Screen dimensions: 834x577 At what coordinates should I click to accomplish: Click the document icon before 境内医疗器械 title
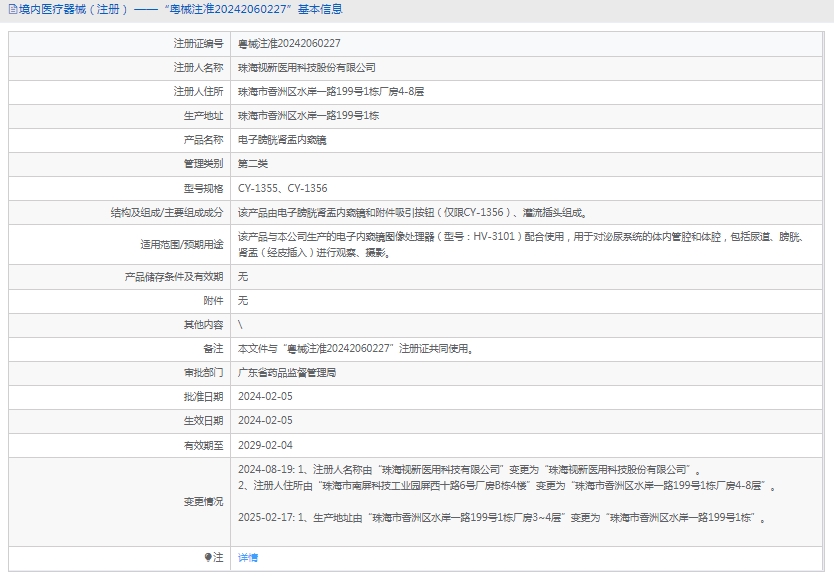pyautogui.click(x=12, y=9)
